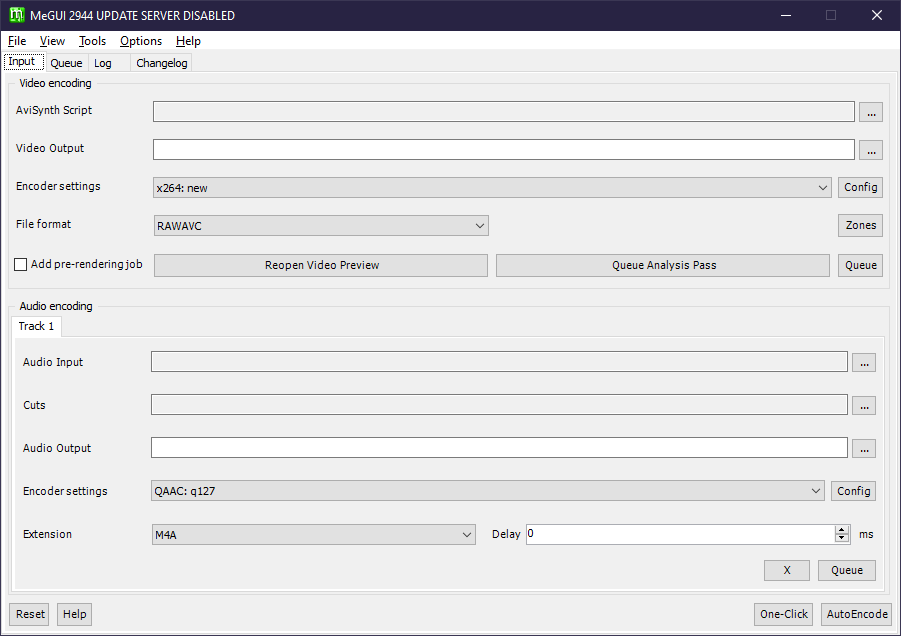Expand audio Encoder settings QAAC dropdown
Viewport: 901px width, 636px height.
point(488,491)
